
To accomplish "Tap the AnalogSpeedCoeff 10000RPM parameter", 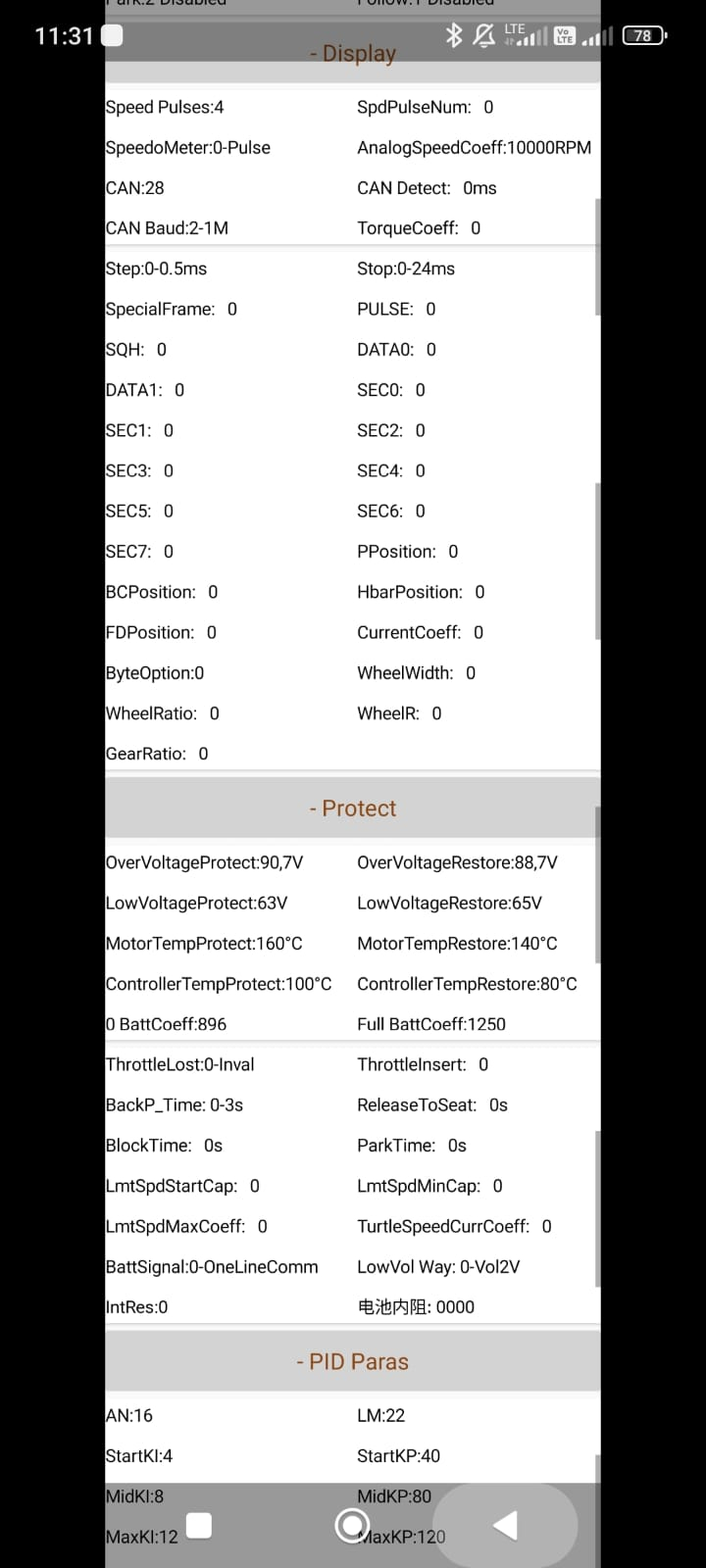I will click(x=474, y=148).
